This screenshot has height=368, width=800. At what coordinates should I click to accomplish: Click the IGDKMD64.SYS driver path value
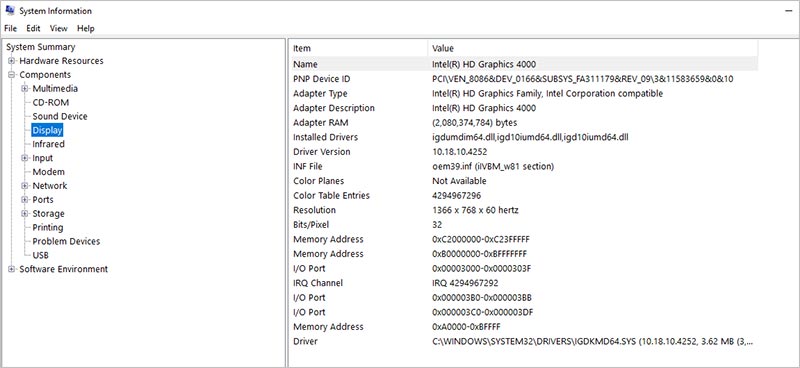pyautogui.click(x=592, y=341)
